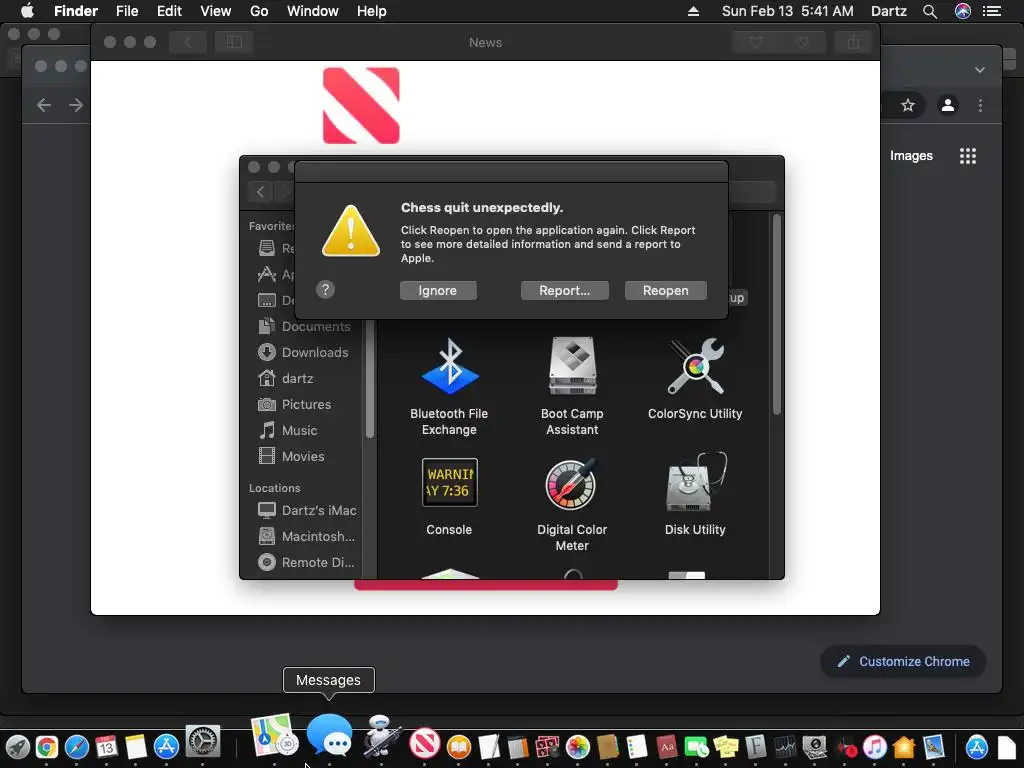Click the Customize Chrome button
Viewport: 1024px width, 768px height.
pos(903,662)
